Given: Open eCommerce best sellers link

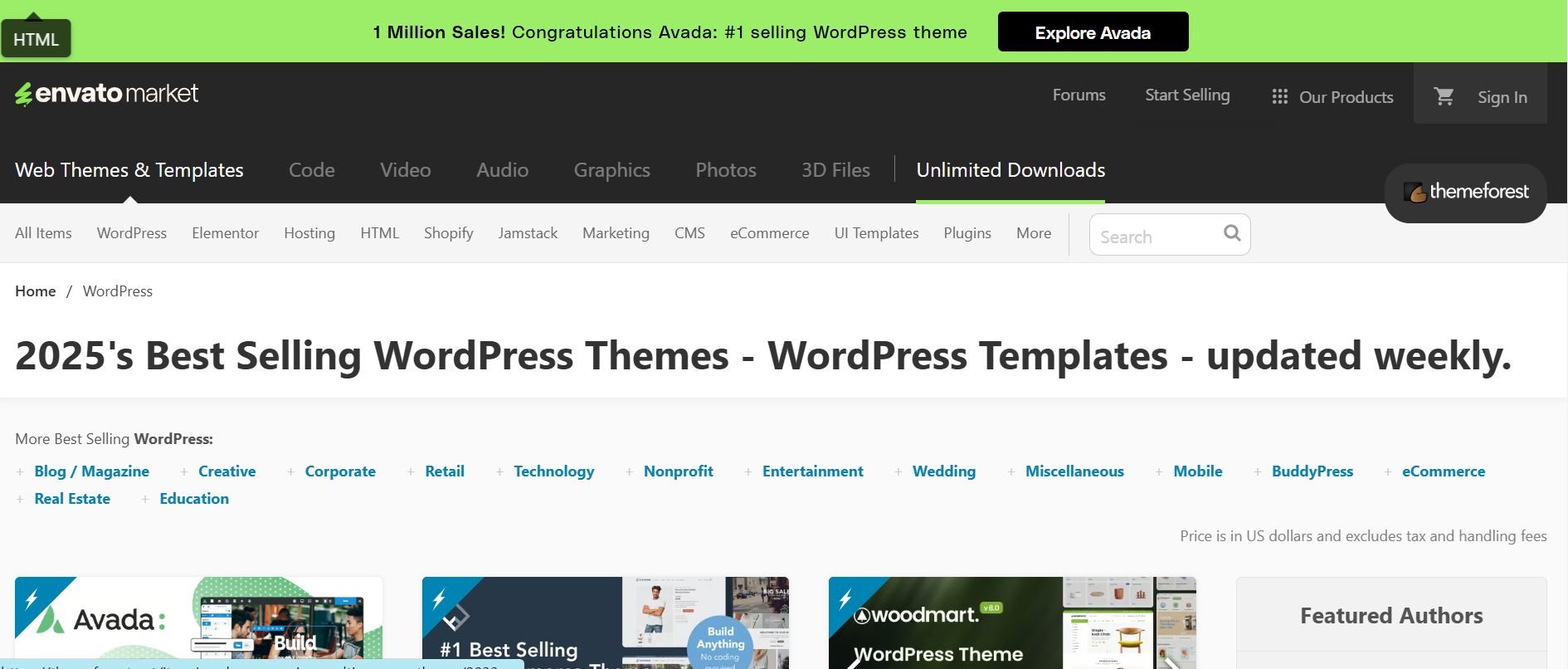Looking at the screenshot, I should (1444, 471).
